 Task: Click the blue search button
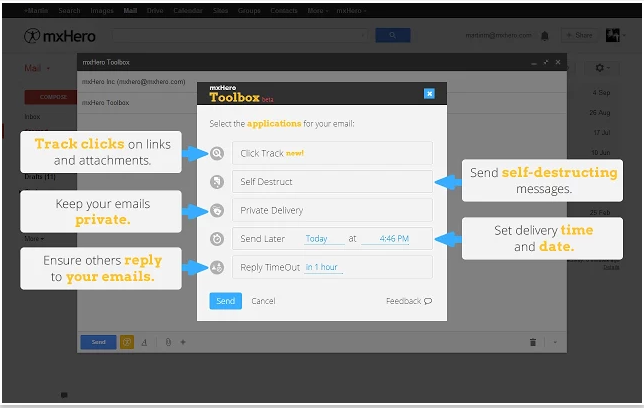(x=393, y=35)
